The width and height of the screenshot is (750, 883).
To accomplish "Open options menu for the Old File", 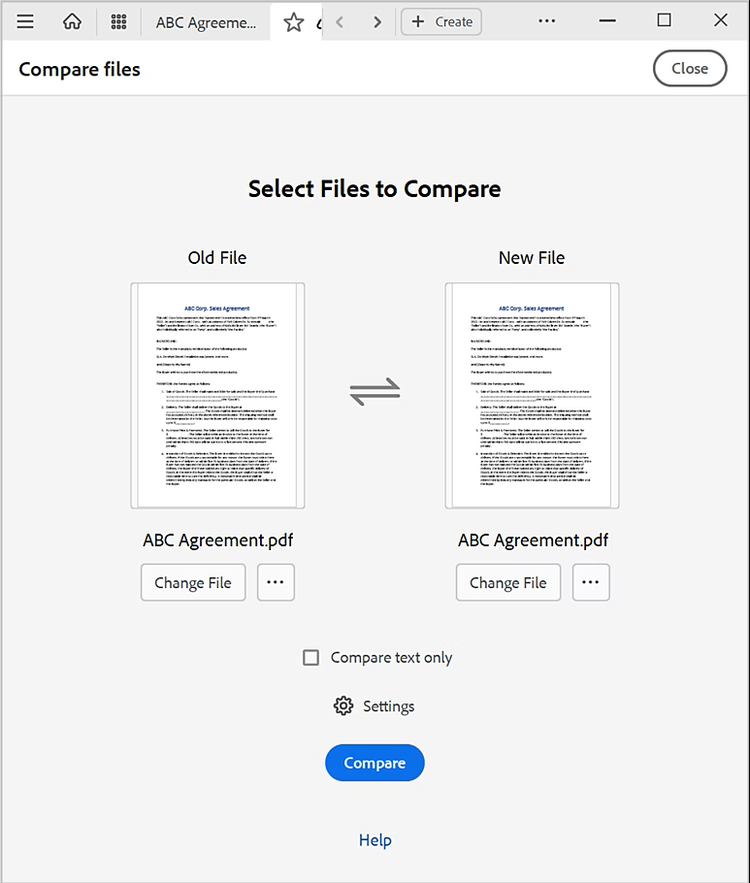I will [276, 582].
